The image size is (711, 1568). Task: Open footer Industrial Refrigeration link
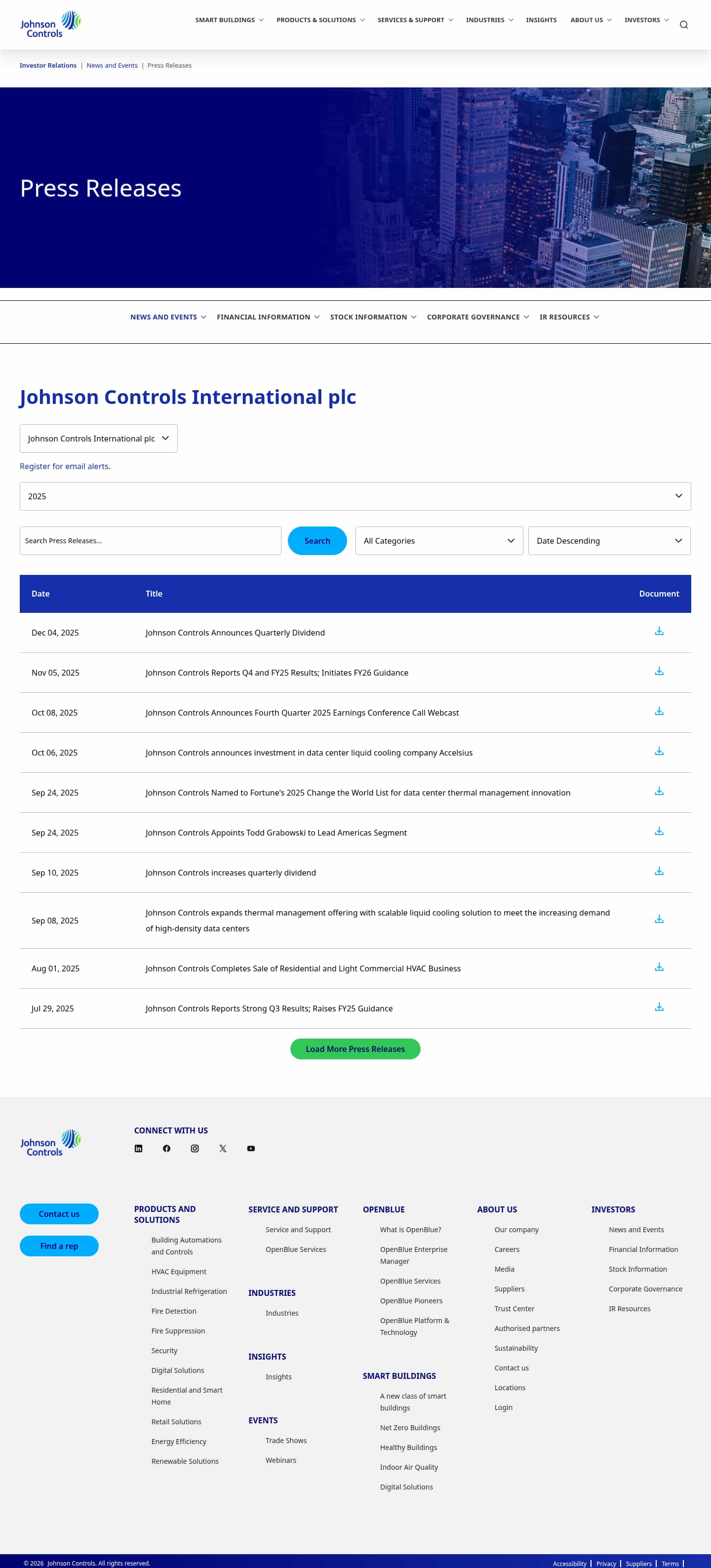coord(189,1291)
